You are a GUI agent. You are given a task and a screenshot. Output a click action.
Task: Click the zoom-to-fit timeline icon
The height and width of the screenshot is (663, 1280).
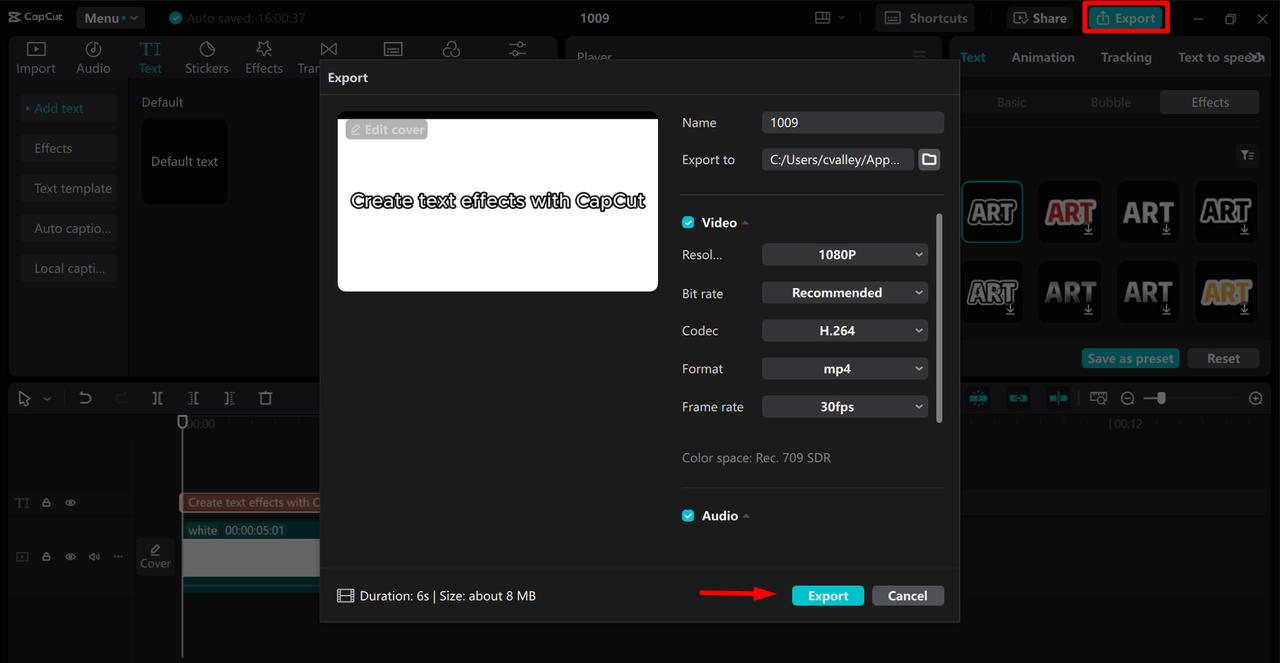click(1098, 398)
